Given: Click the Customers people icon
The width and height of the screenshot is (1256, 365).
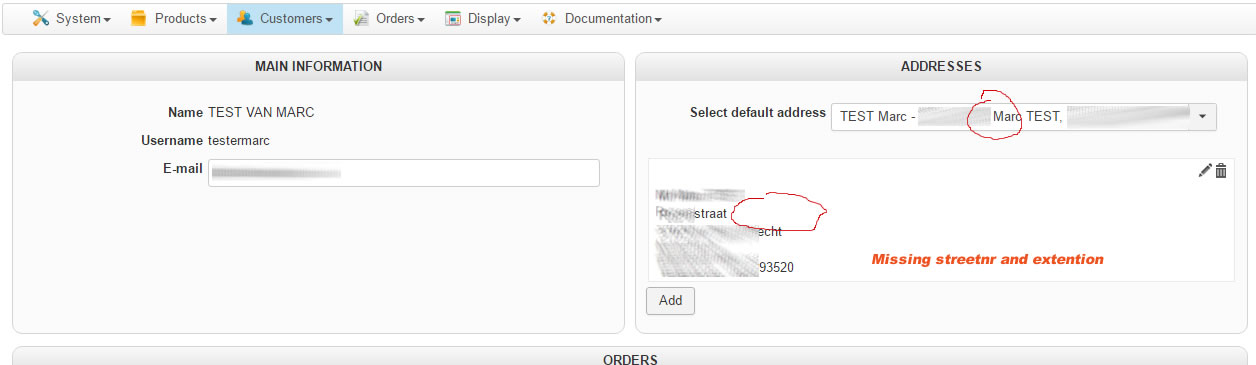Looking at the screenshot, I should click(x=245, y=19).
